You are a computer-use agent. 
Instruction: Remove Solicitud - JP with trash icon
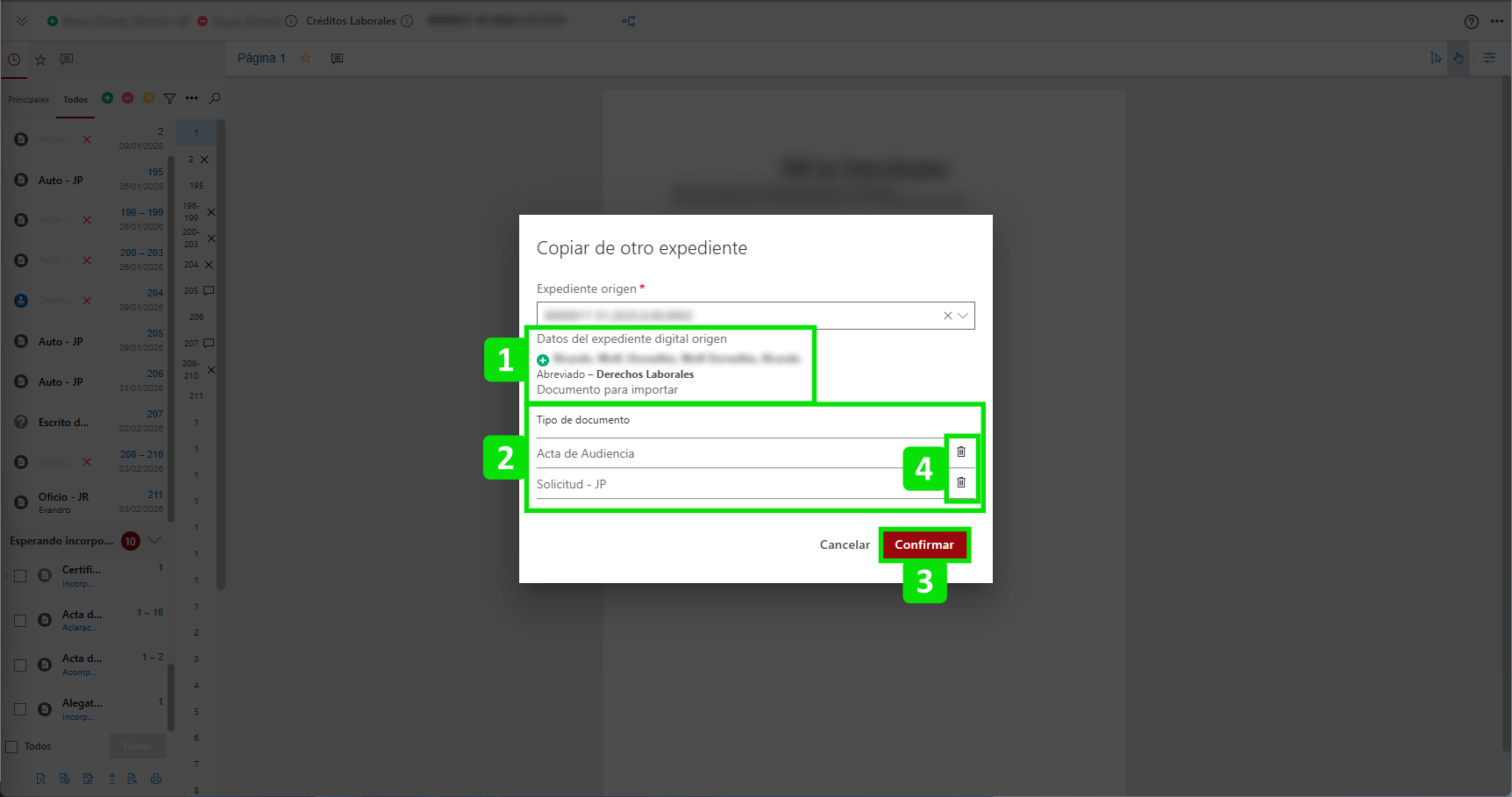point(960,483)
